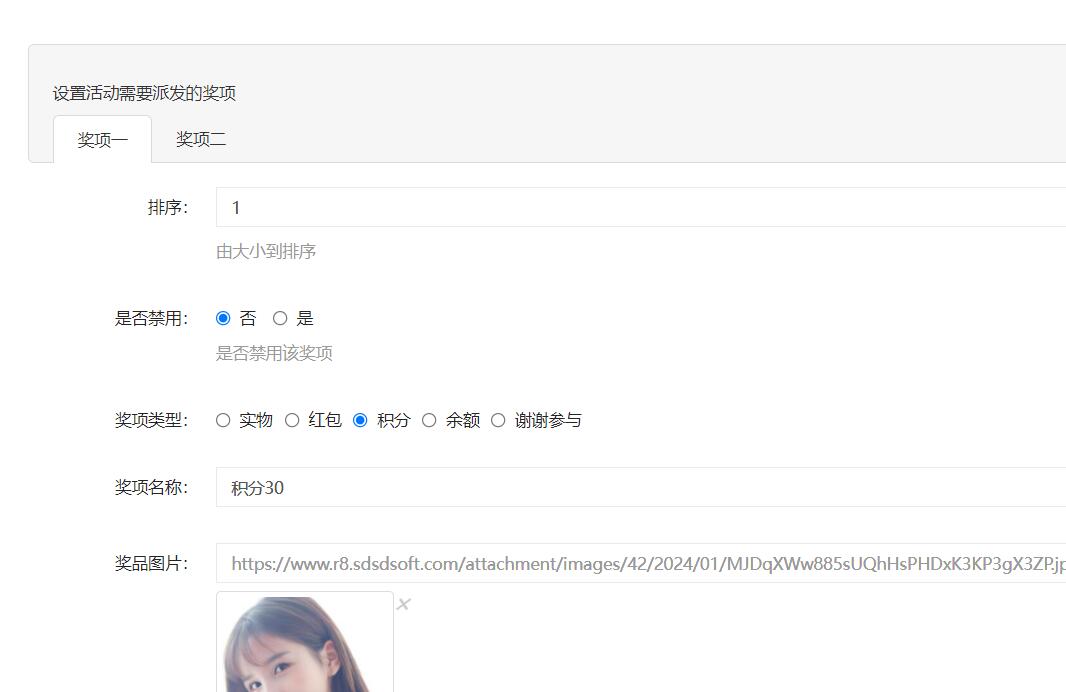Switch to the 奖项一 tab
Viewport: 1066px width, 692px height.
click(103, 139)
